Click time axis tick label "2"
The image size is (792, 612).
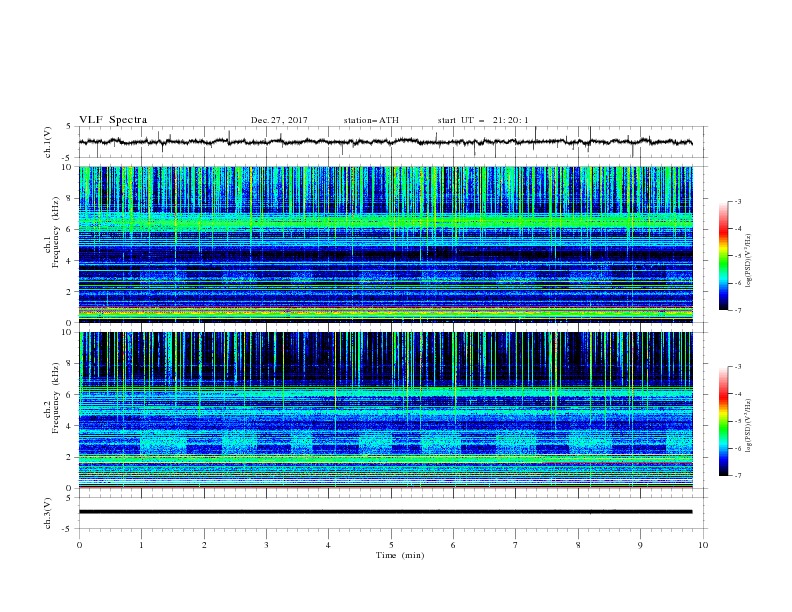tap(204, 545)
